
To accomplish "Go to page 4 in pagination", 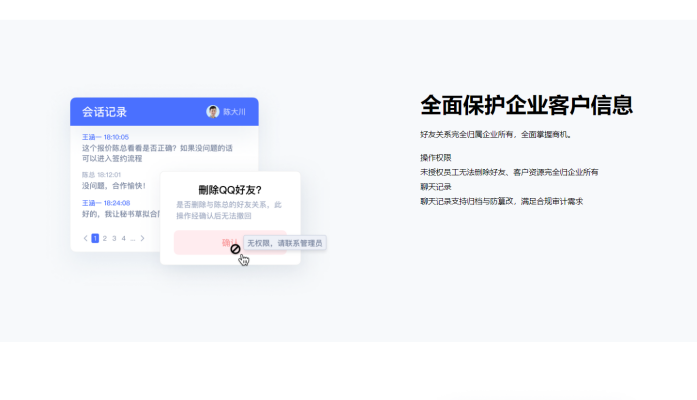I will pos(124,238).
